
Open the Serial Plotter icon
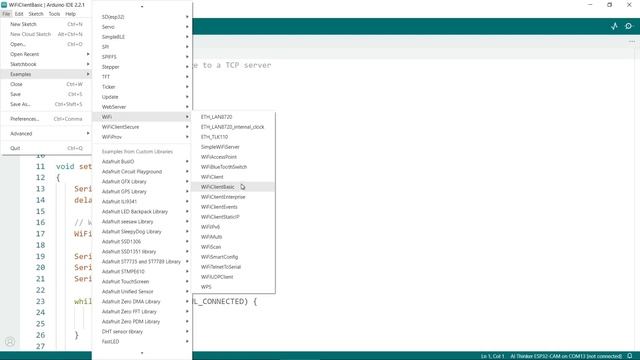click(614, 26)
